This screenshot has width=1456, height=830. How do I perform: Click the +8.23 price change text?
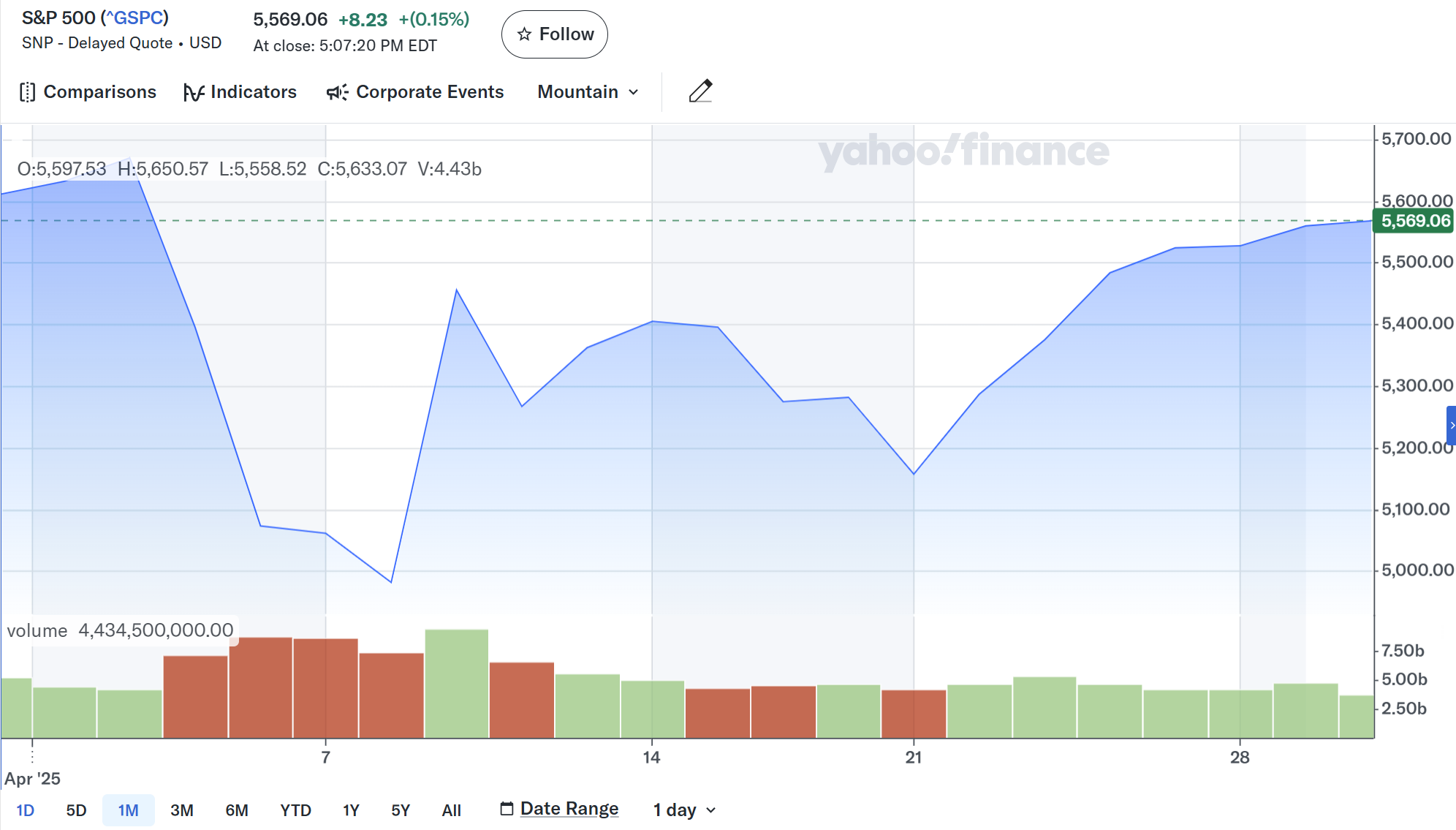363,20
